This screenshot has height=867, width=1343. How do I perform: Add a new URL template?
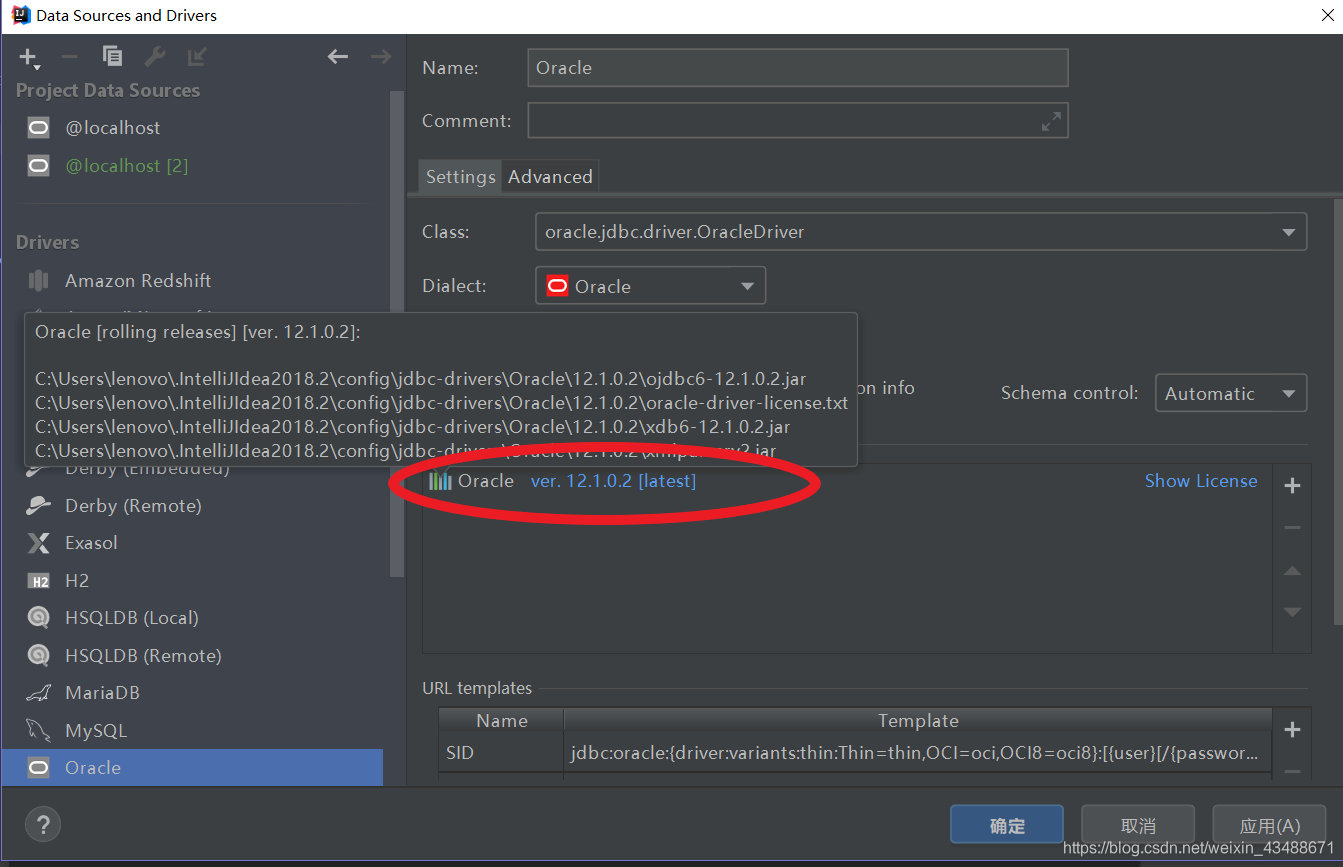coord(1292,730)
